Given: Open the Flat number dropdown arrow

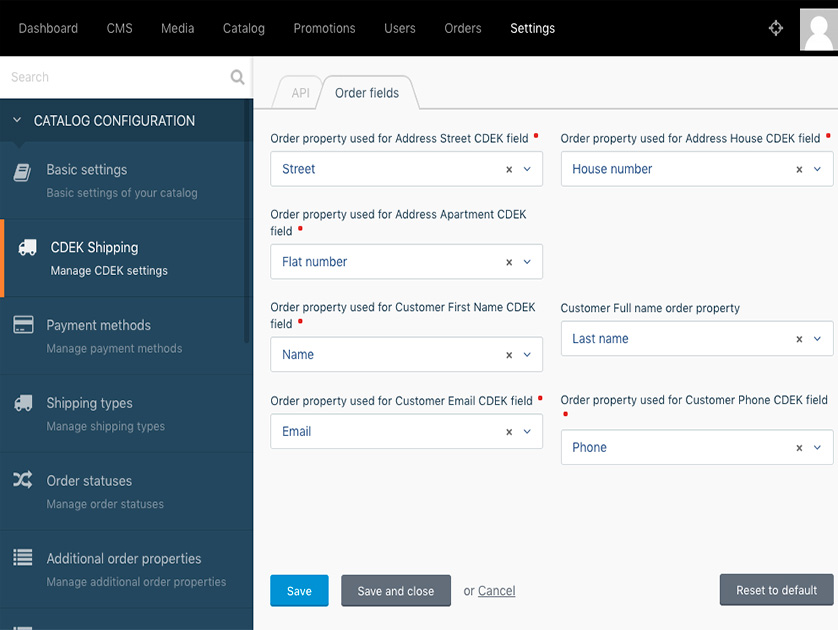Looking at the screenshot, I should click(527, 262).
